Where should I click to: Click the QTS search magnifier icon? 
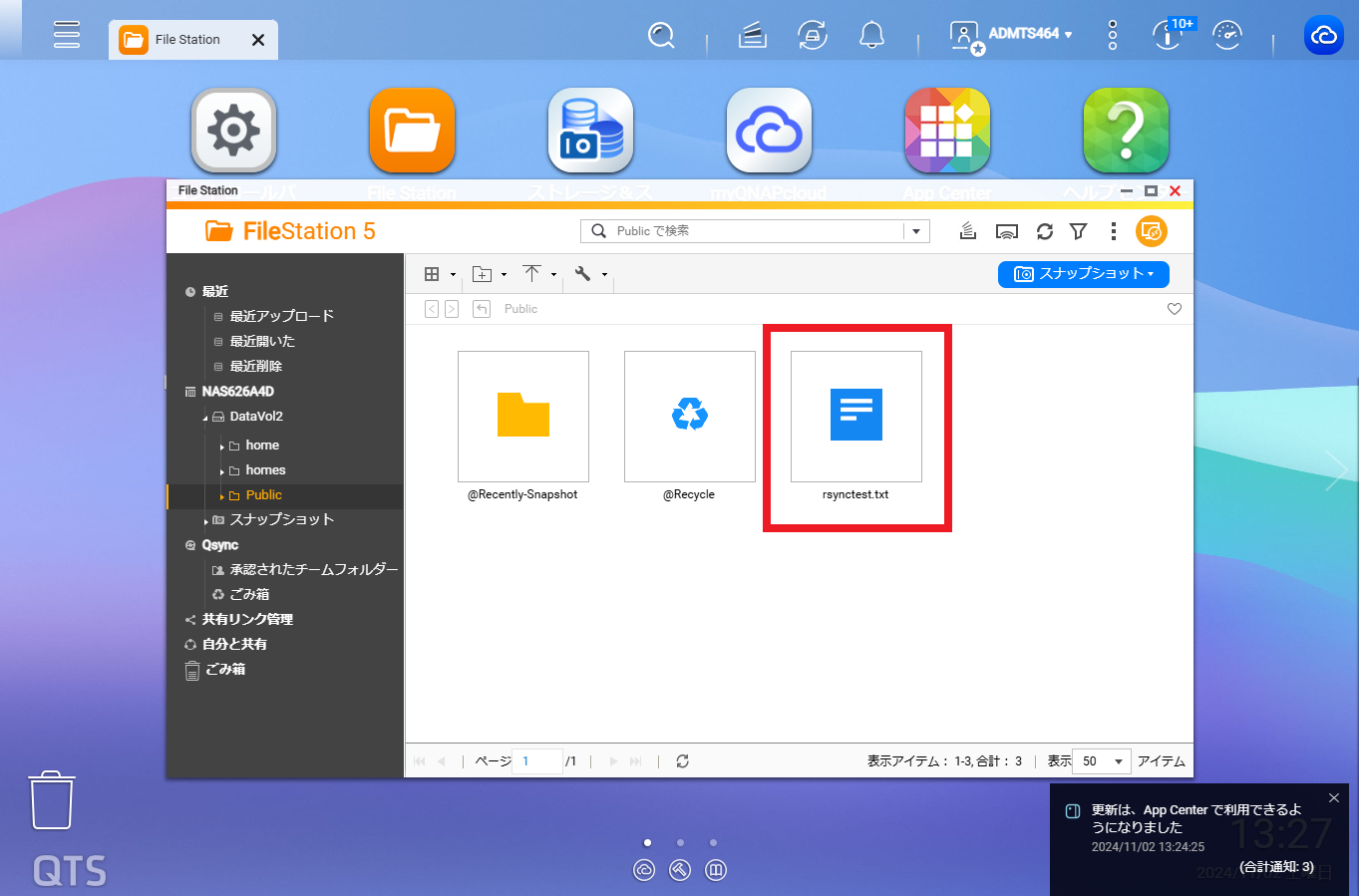point(661,35)
